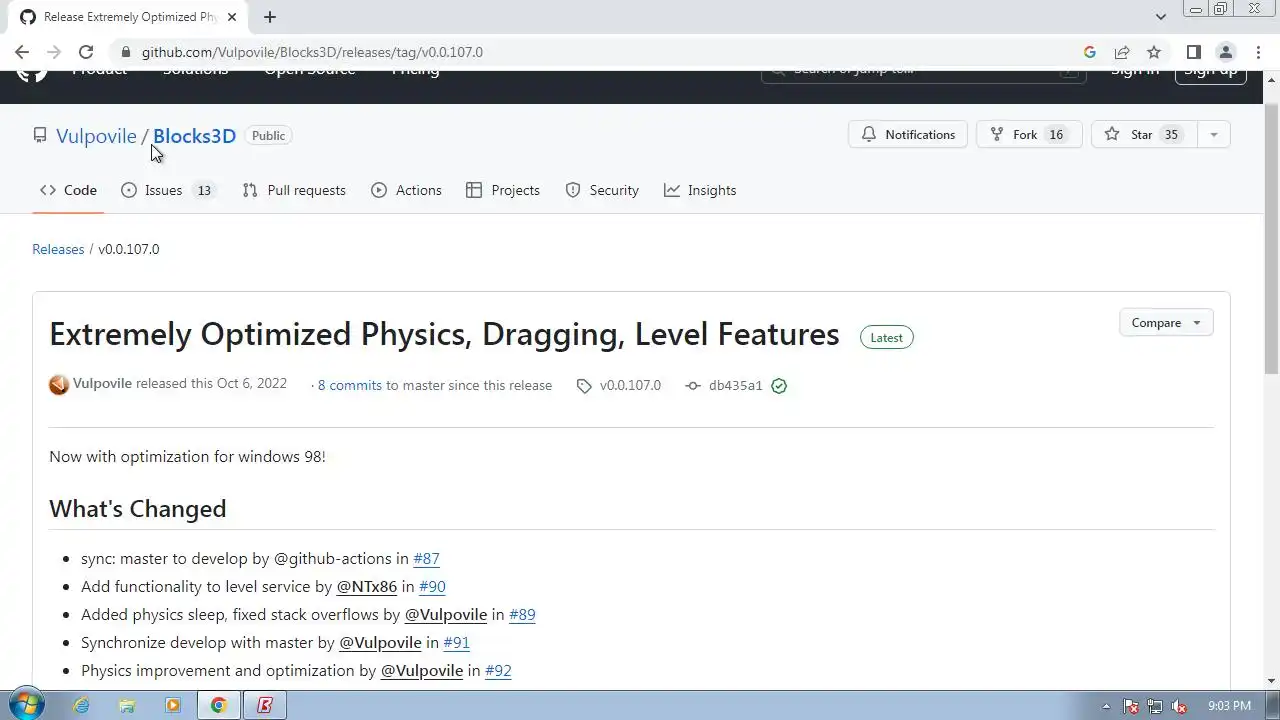This screenshot has height=720, width=1280.
Task: Open the Chrome three-dot menu
Action: (x=1258, y=52)
